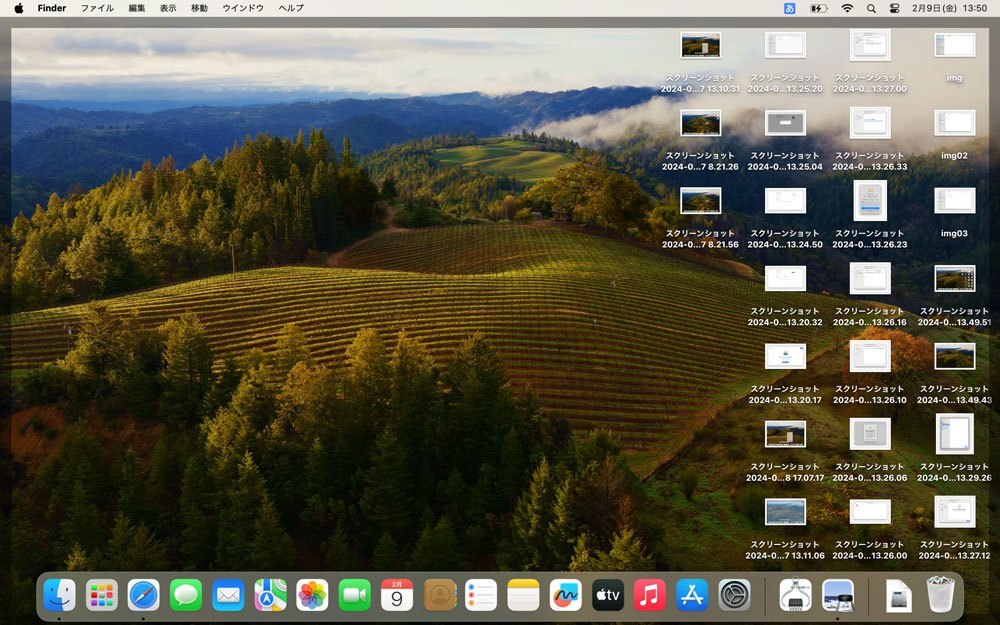Viewport: 1000px width, 625px height.
Task: Open the Photos app in Dock
Action: [312, 595]
